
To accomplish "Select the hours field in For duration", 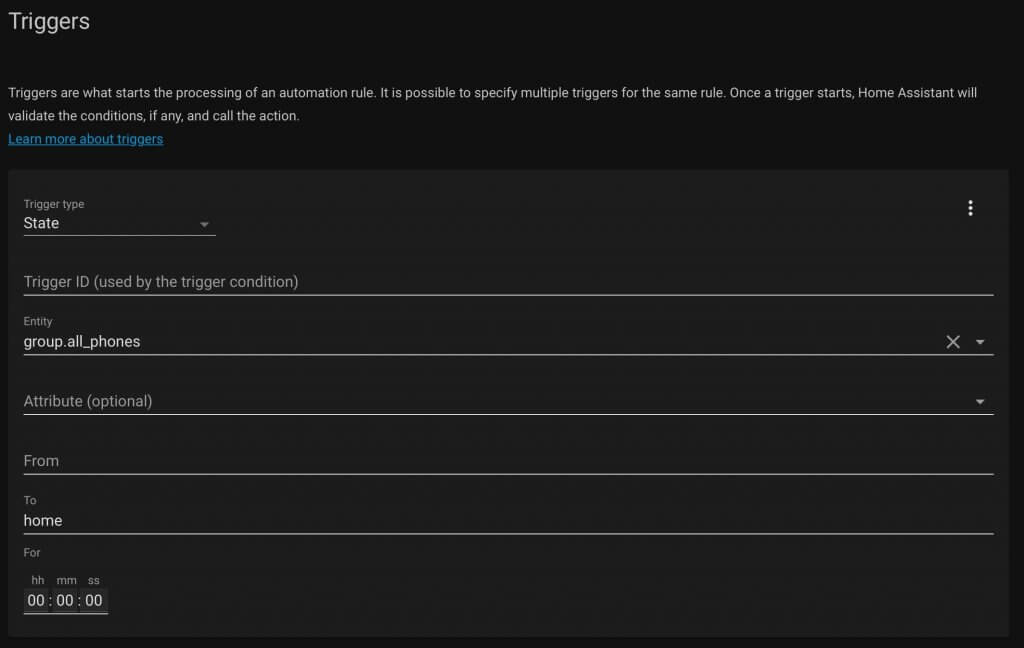I will pos(36,600).
